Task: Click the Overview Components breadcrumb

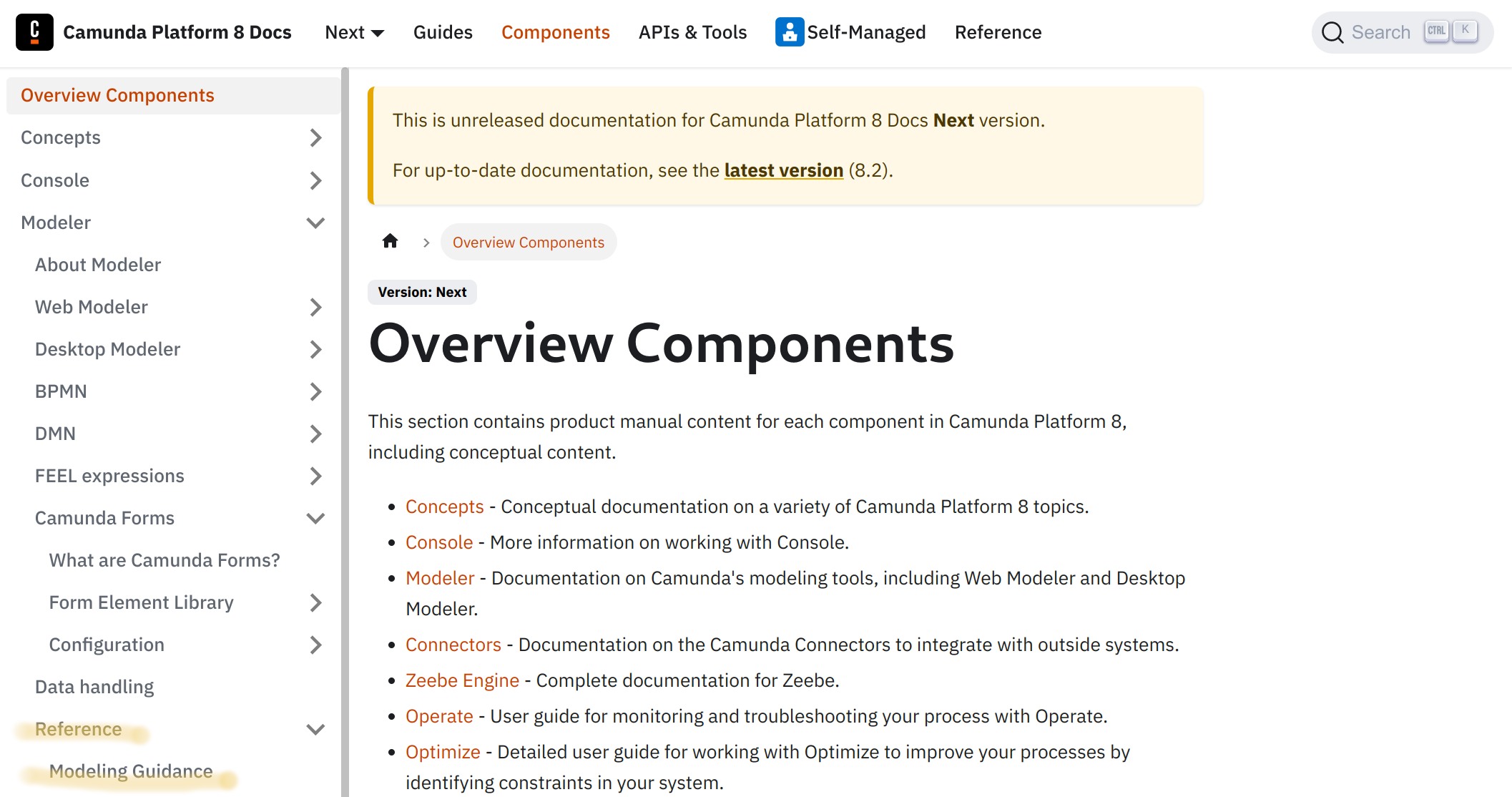Action: 529,242
